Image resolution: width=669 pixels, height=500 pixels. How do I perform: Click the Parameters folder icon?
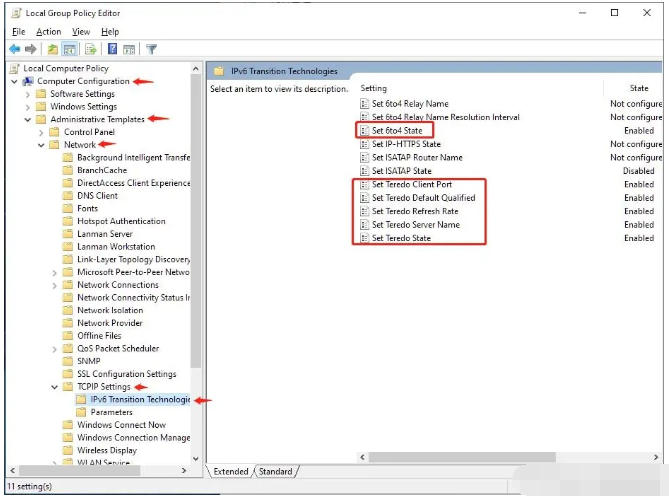81,412
